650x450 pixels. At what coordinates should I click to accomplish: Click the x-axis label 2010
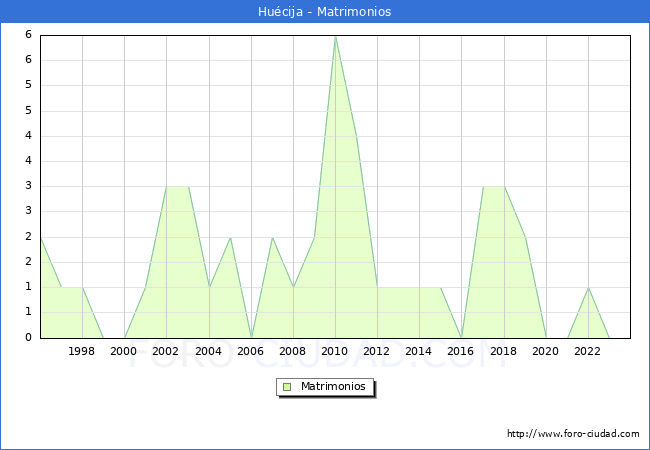coord(335,351)
